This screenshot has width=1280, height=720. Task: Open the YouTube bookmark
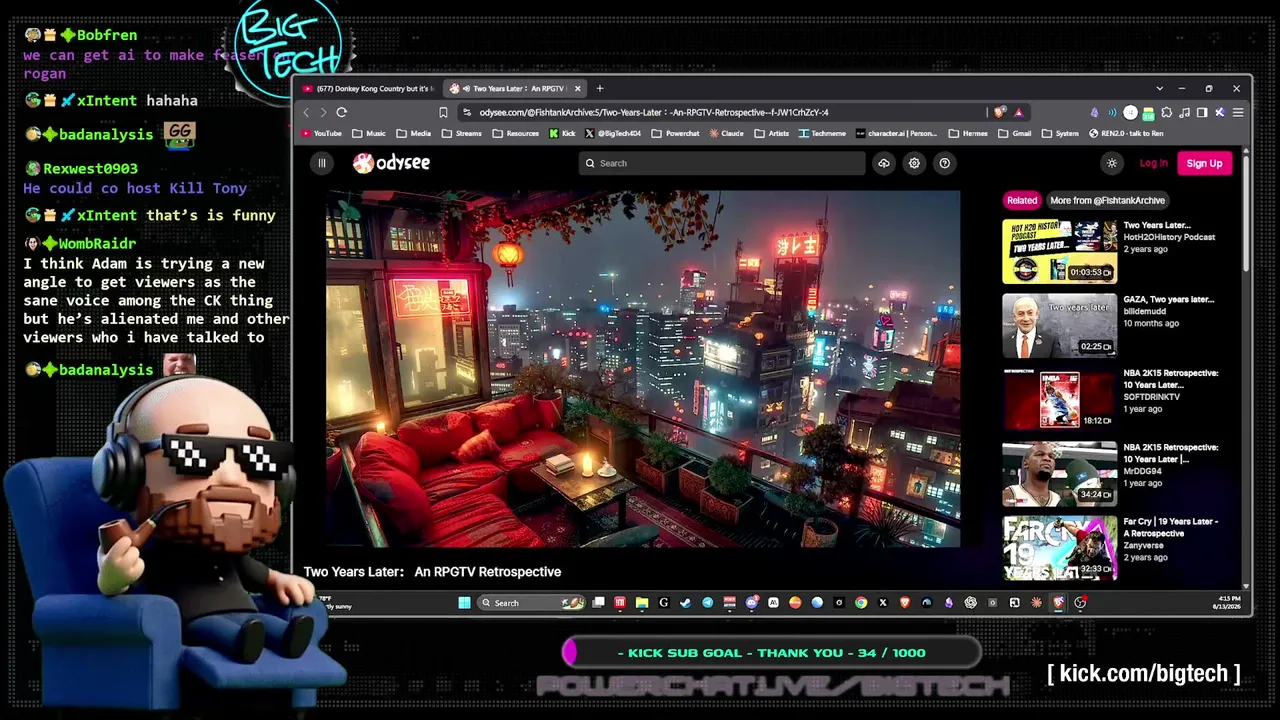tap(322, 133)
